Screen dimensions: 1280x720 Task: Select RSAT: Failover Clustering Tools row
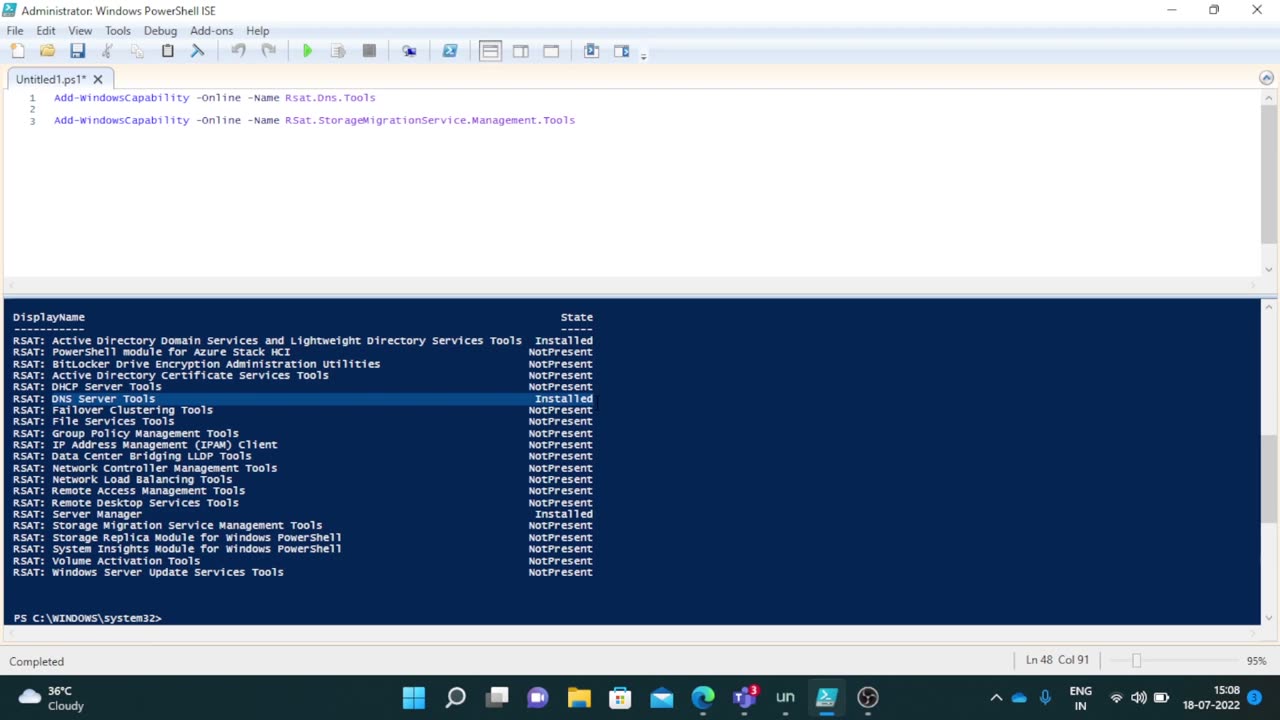303,410
